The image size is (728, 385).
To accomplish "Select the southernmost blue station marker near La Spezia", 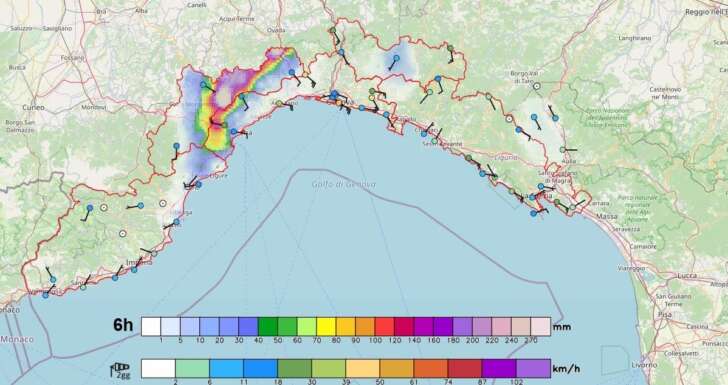I will pos(533,213).
